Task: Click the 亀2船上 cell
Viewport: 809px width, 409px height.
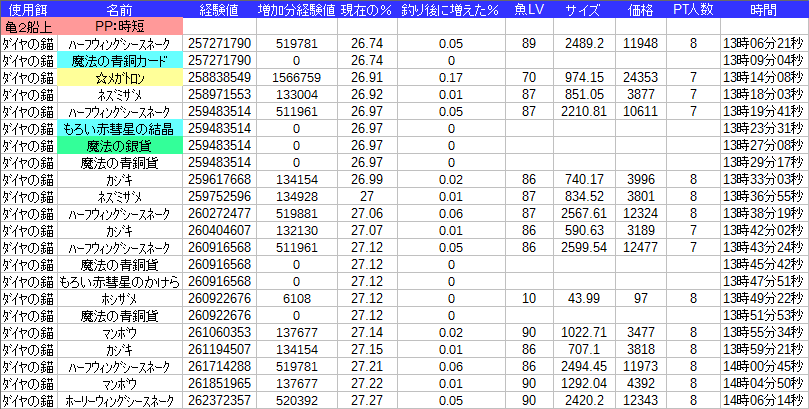Action: point(28,25)
